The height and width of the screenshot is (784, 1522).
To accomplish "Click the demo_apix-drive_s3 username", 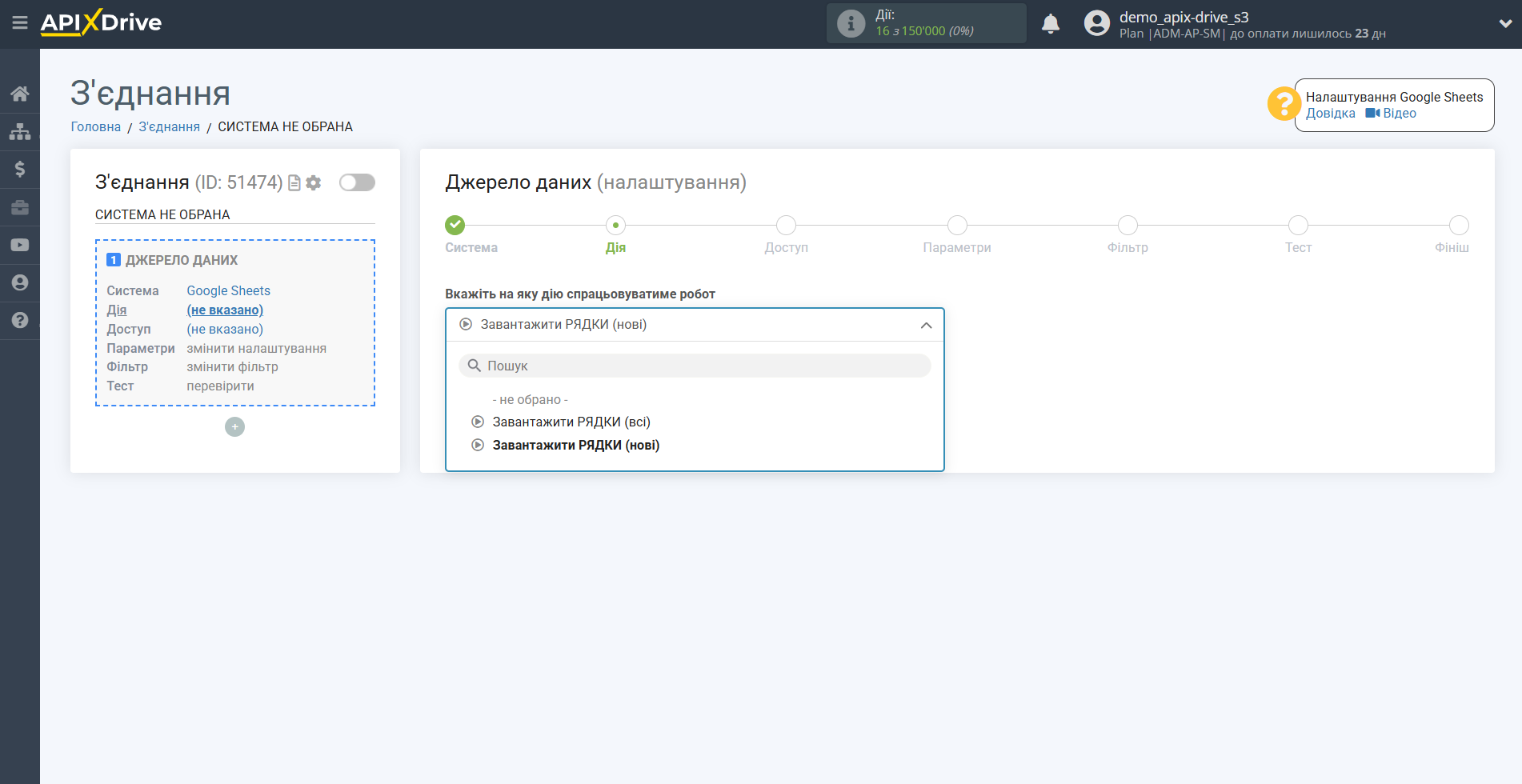I will point(1184,17).
